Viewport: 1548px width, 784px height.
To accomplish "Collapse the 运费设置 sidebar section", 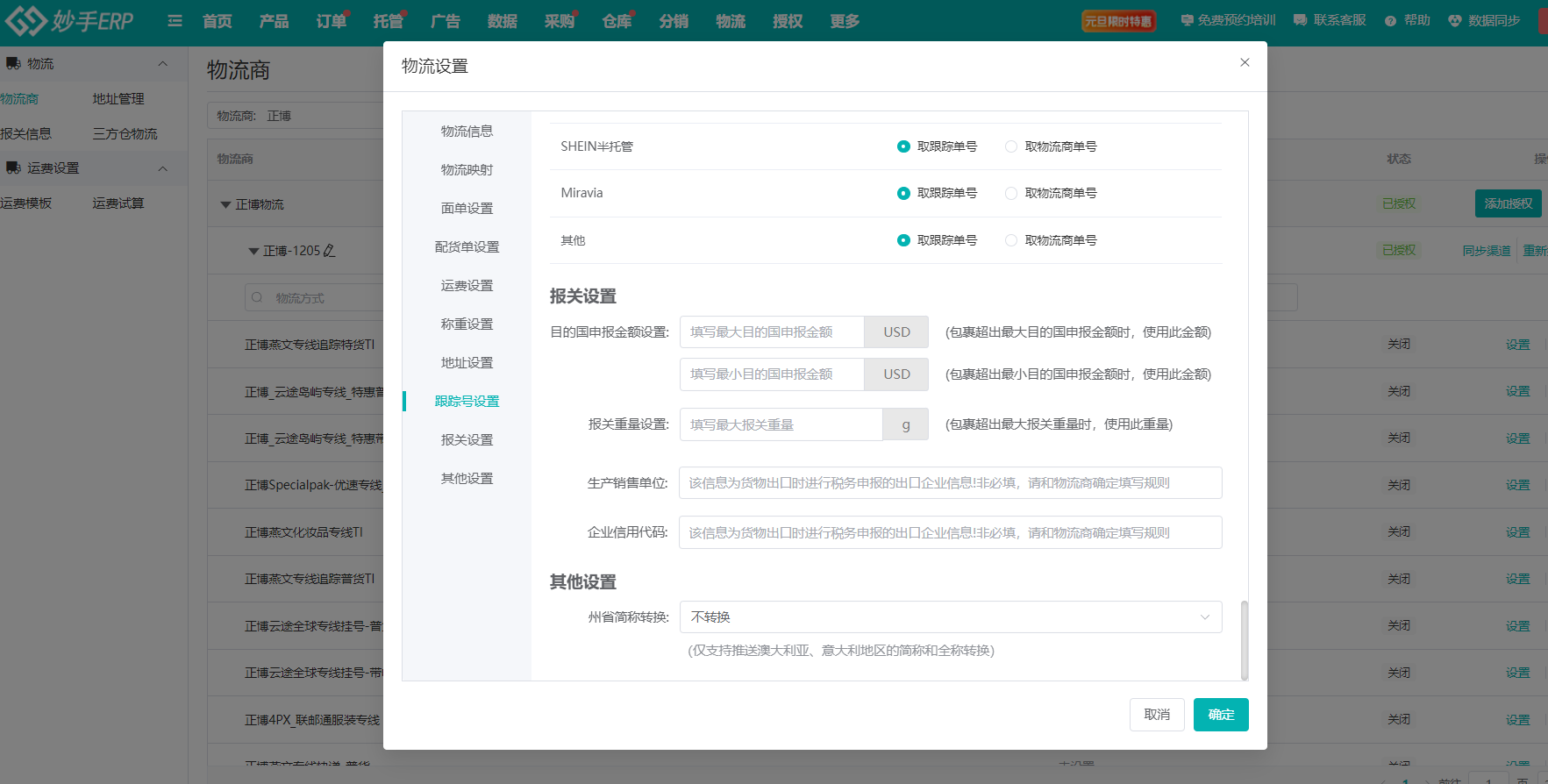I will pyautogui.click(x=162, y=168).
